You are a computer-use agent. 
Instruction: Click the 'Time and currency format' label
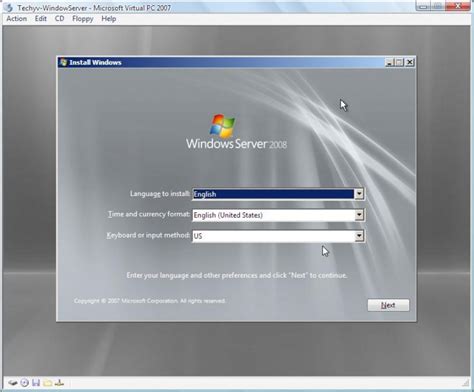(149, 214)
